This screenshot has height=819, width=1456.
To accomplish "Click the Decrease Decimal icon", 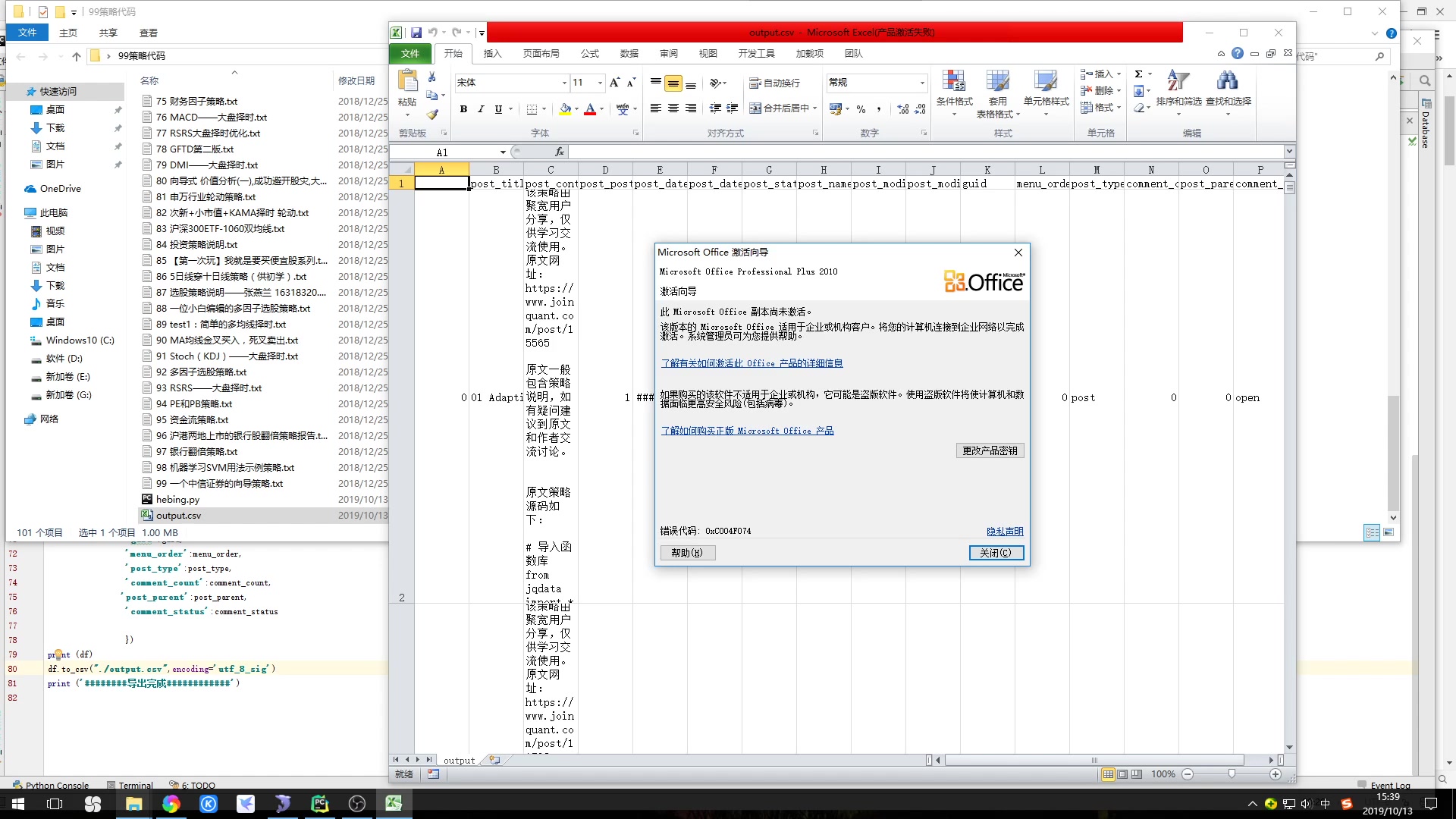I will (920, 109).
